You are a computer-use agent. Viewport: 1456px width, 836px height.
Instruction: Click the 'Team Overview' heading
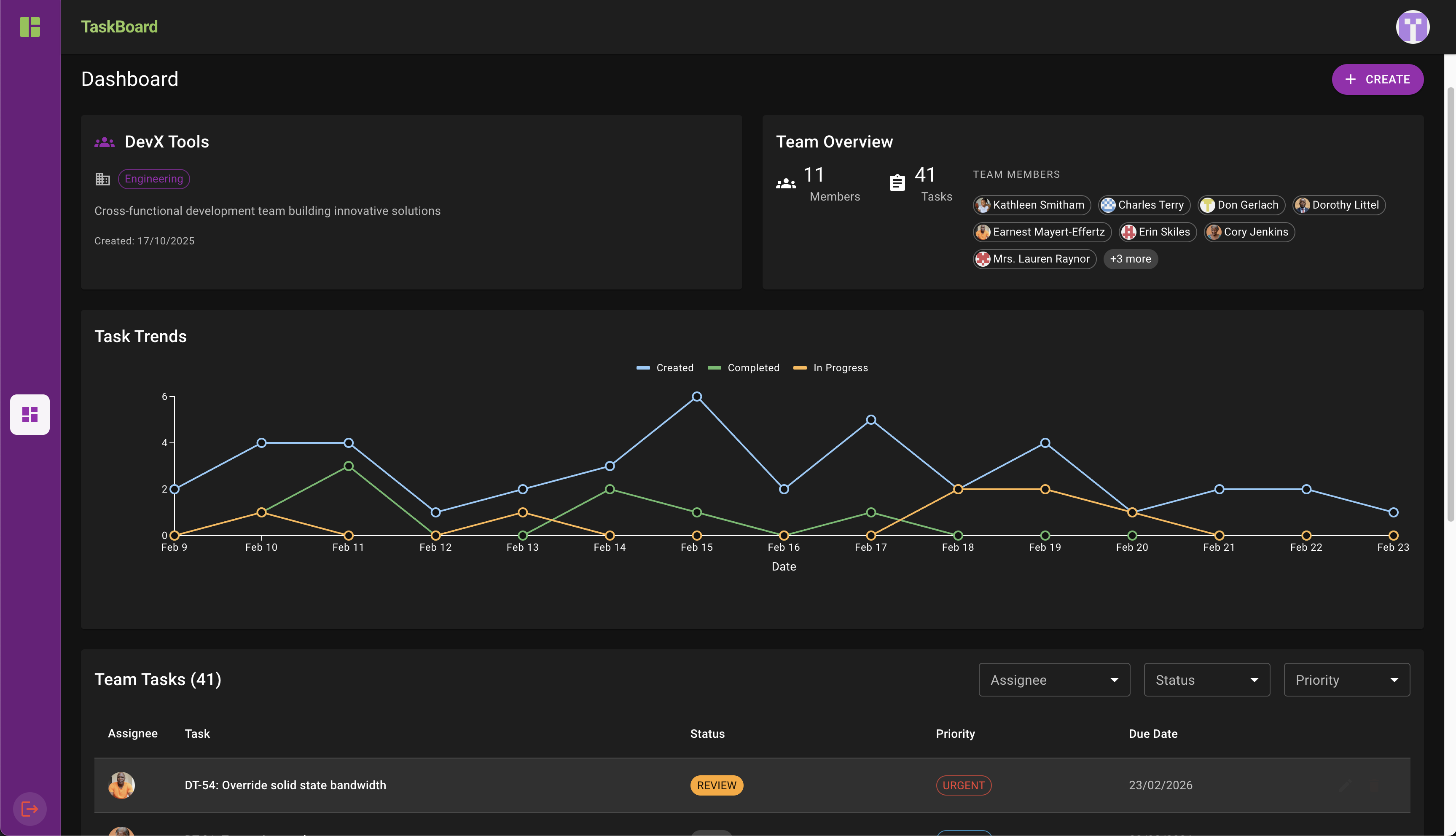click(x=835, y=142)
